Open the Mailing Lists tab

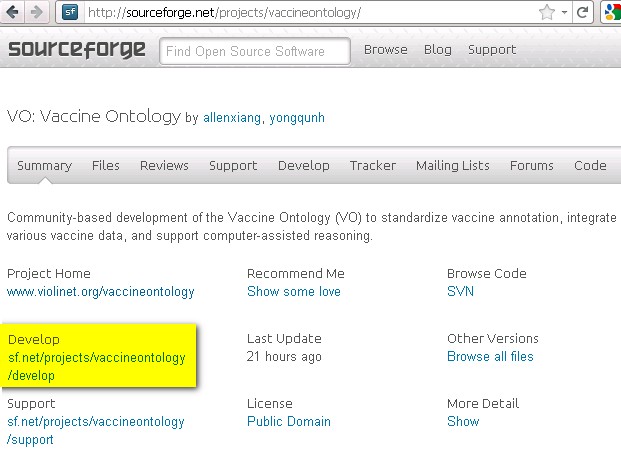point(453,166)
